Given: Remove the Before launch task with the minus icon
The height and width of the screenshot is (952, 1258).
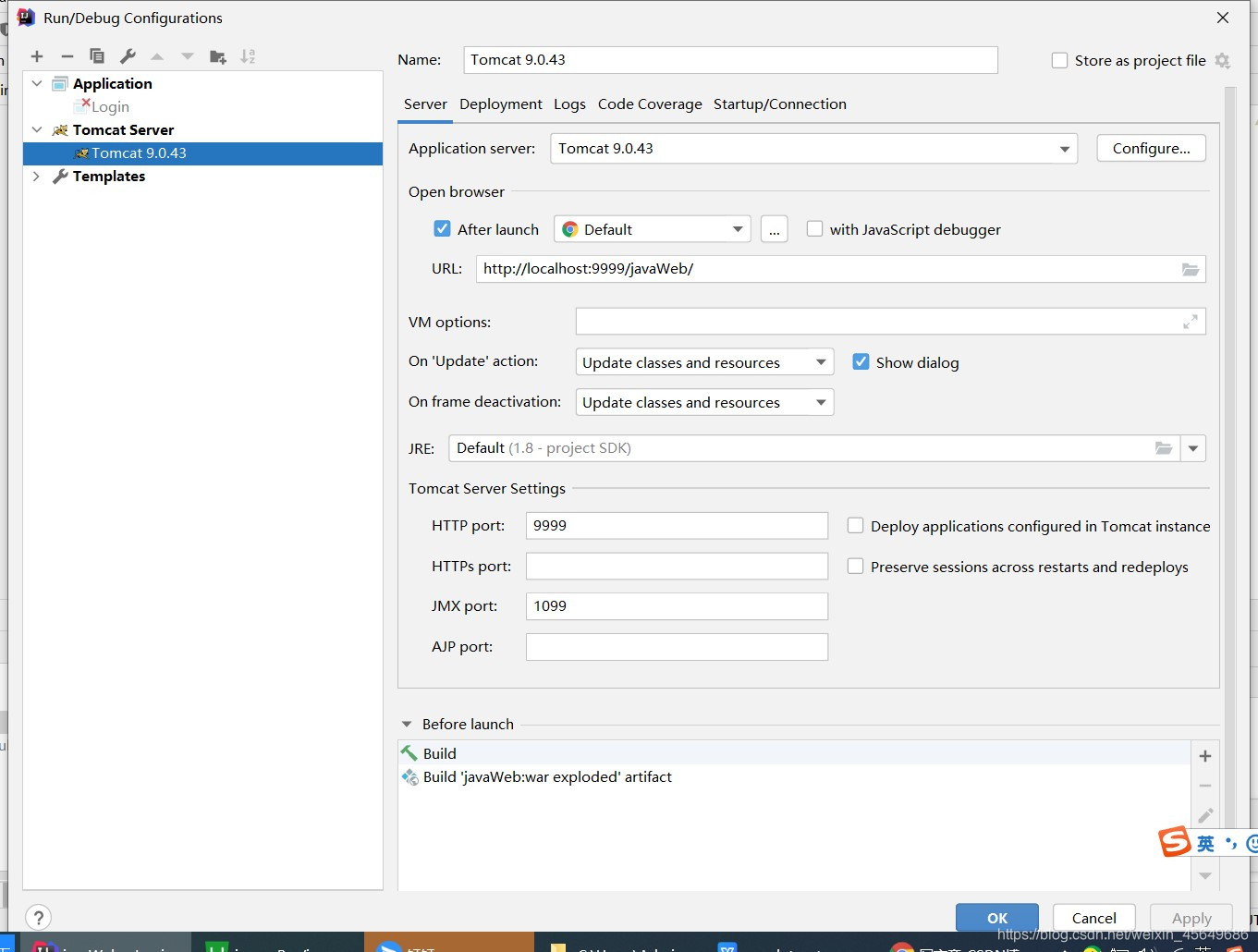Looking at the screenshot, I should tap(1205, 786).
